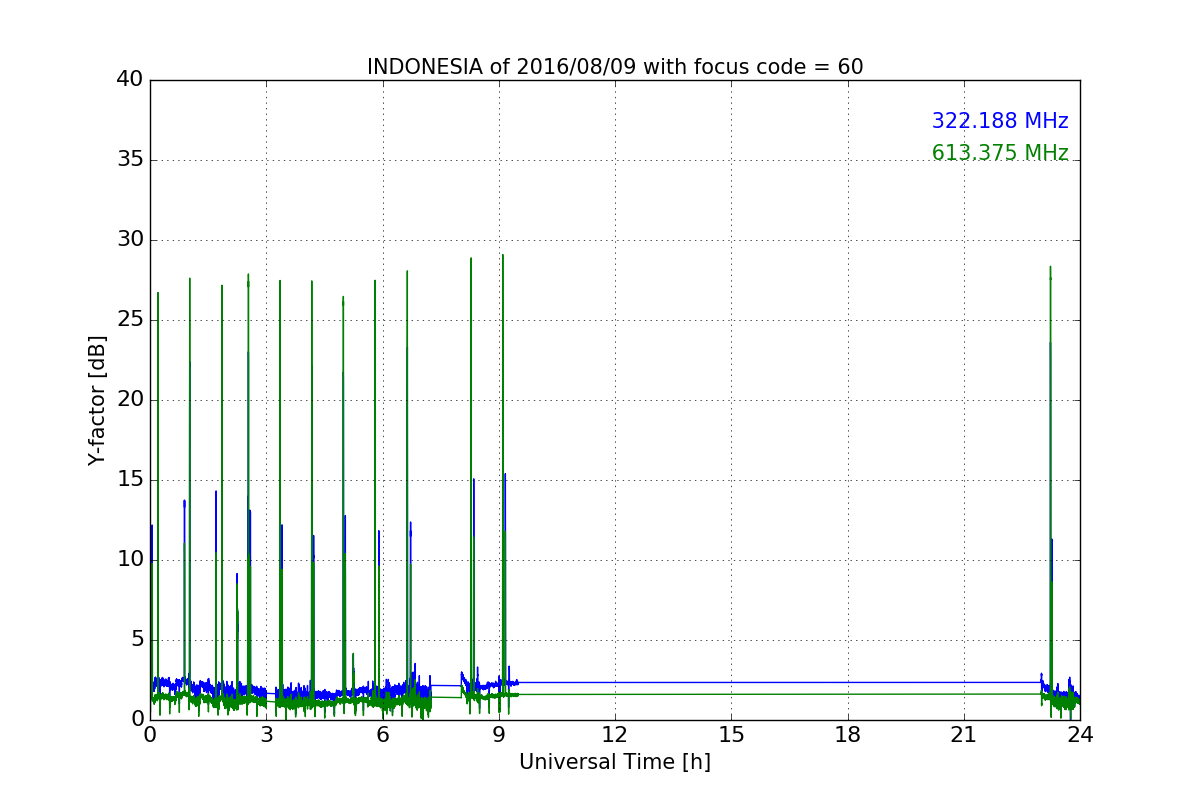Click y-axis tick label 30
Screen dimensions: 1200x800
click(x=129, y=240)
